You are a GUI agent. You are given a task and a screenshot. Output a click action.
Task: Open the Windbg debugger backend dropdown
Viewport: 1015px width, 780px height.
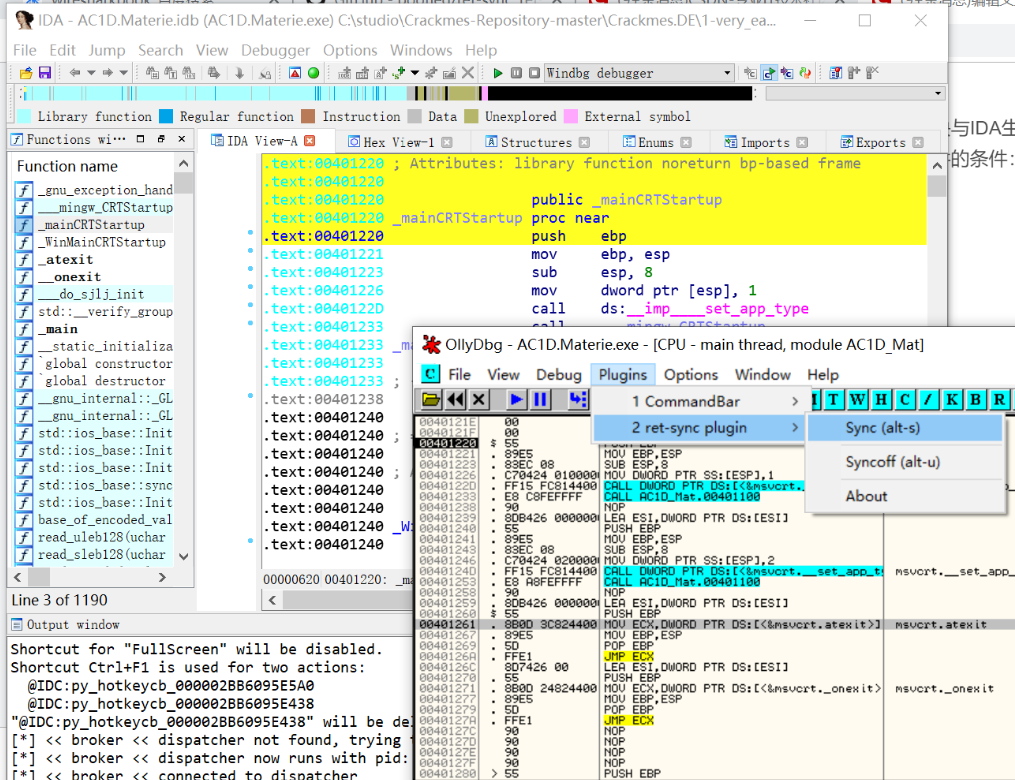(x=728, y=71)
